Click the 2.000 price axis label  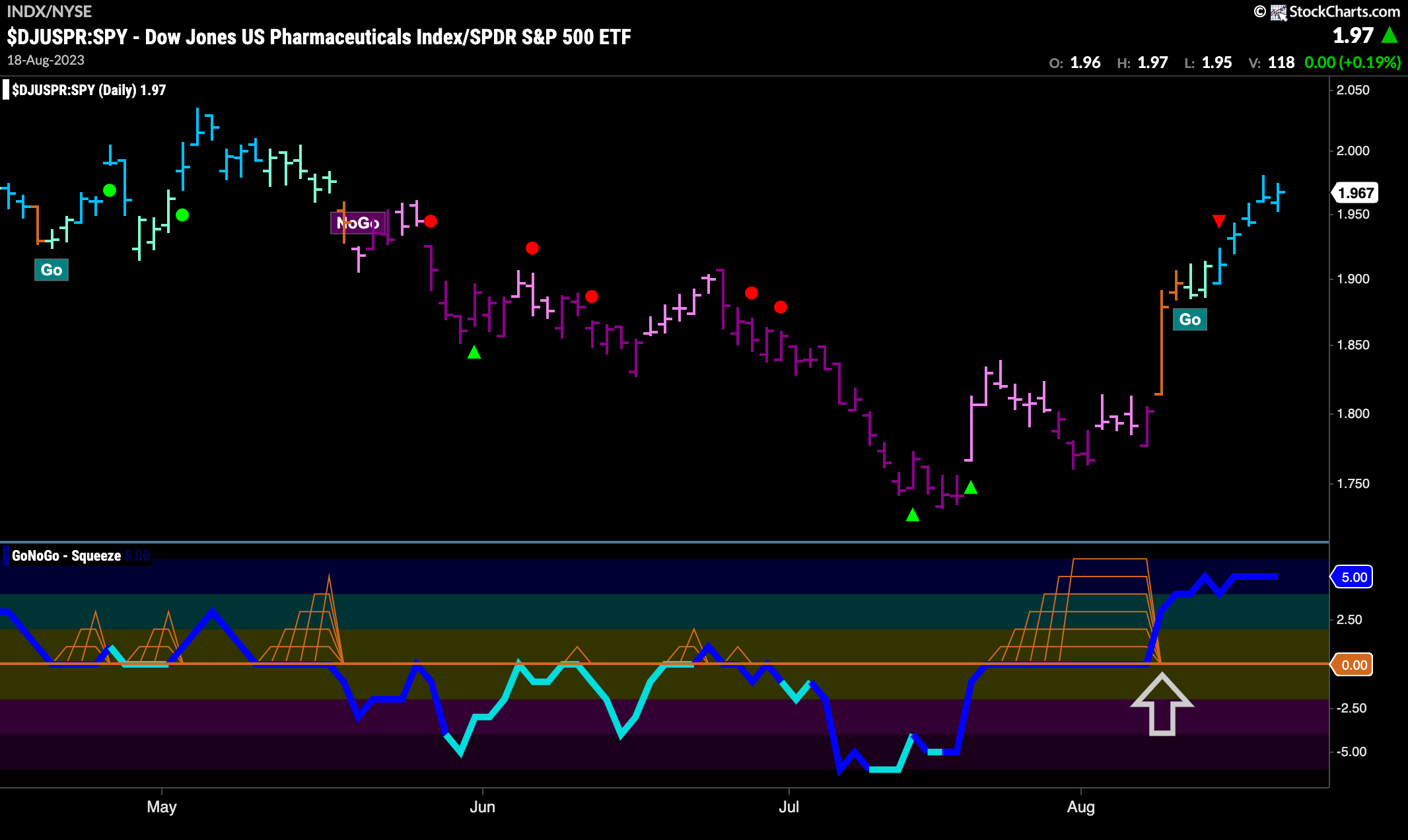(x=1353, y=151)
